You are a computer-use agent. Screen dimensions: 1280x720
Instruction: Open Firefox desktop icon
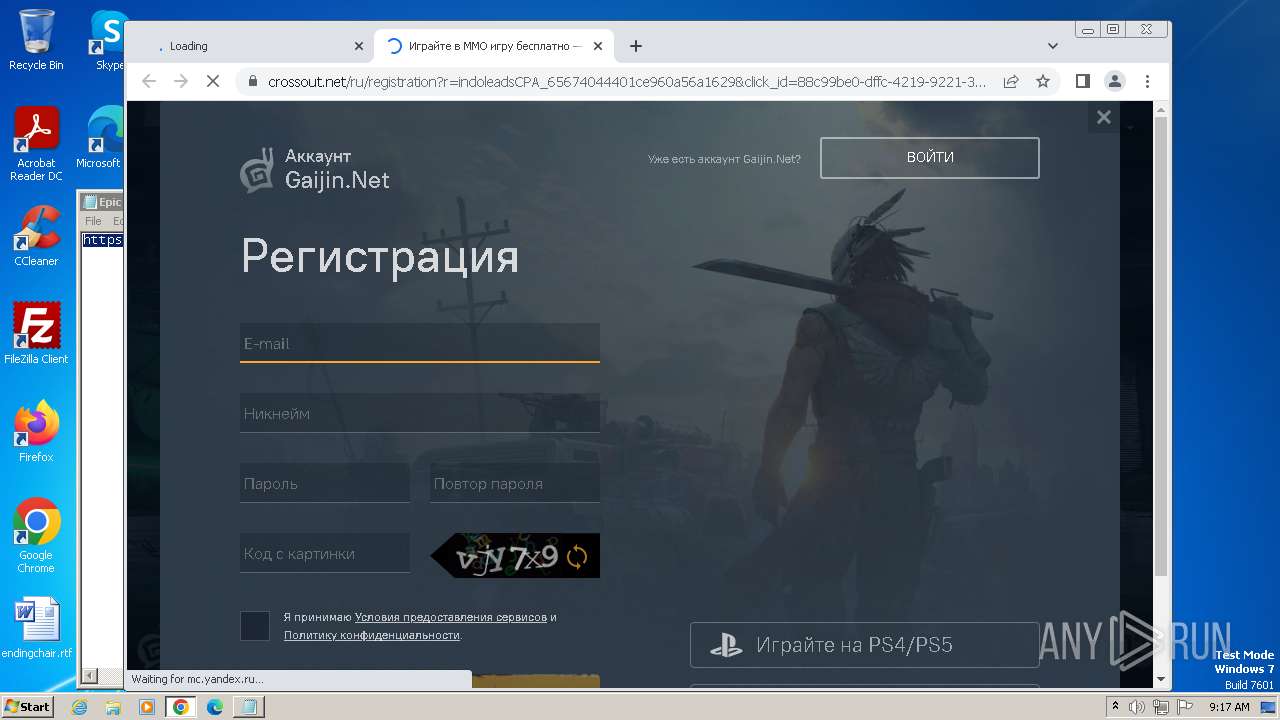tap(36, 432)
